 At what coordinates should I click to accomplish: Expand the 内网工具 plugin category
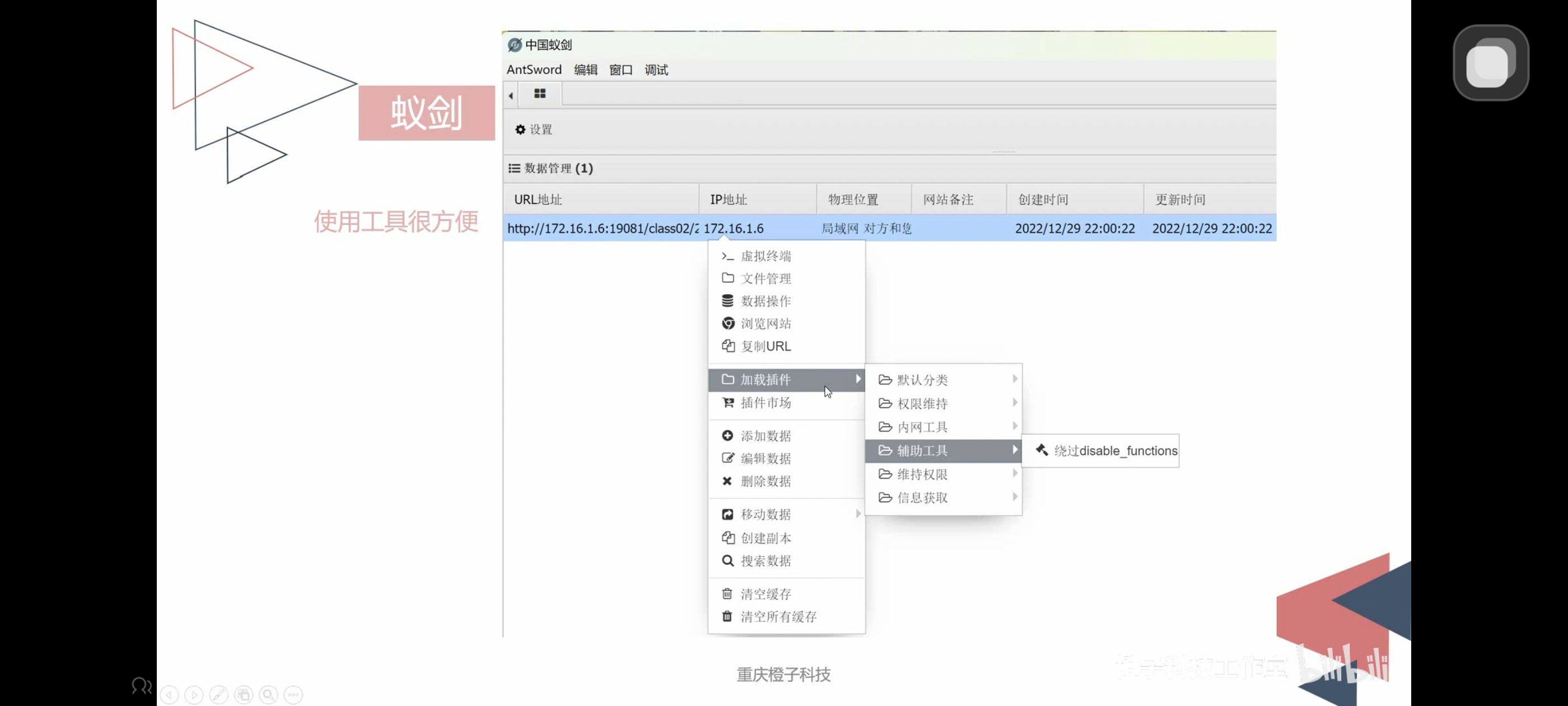(920, 426)
